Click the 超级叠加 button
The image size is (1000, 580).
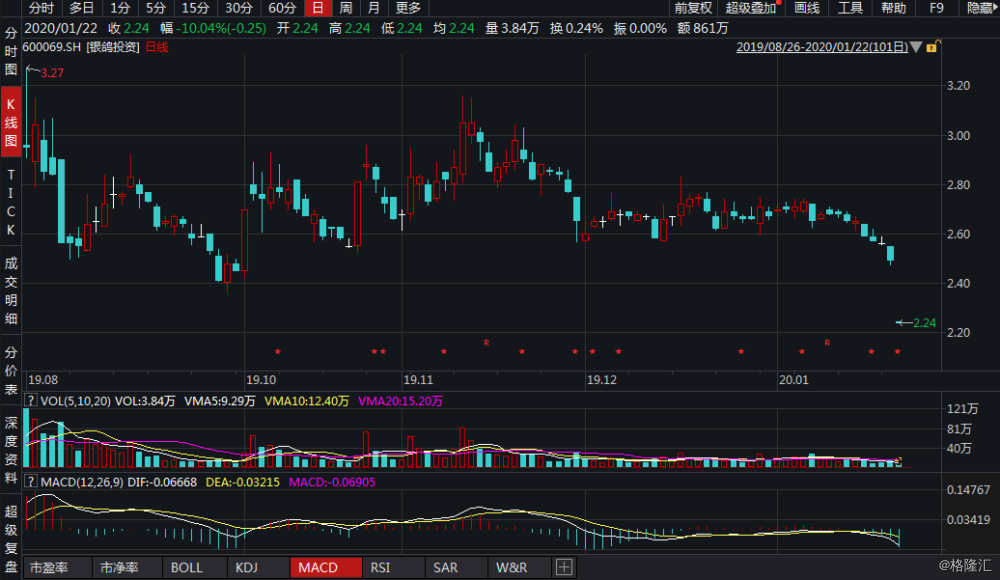click(x=751, y=8)
